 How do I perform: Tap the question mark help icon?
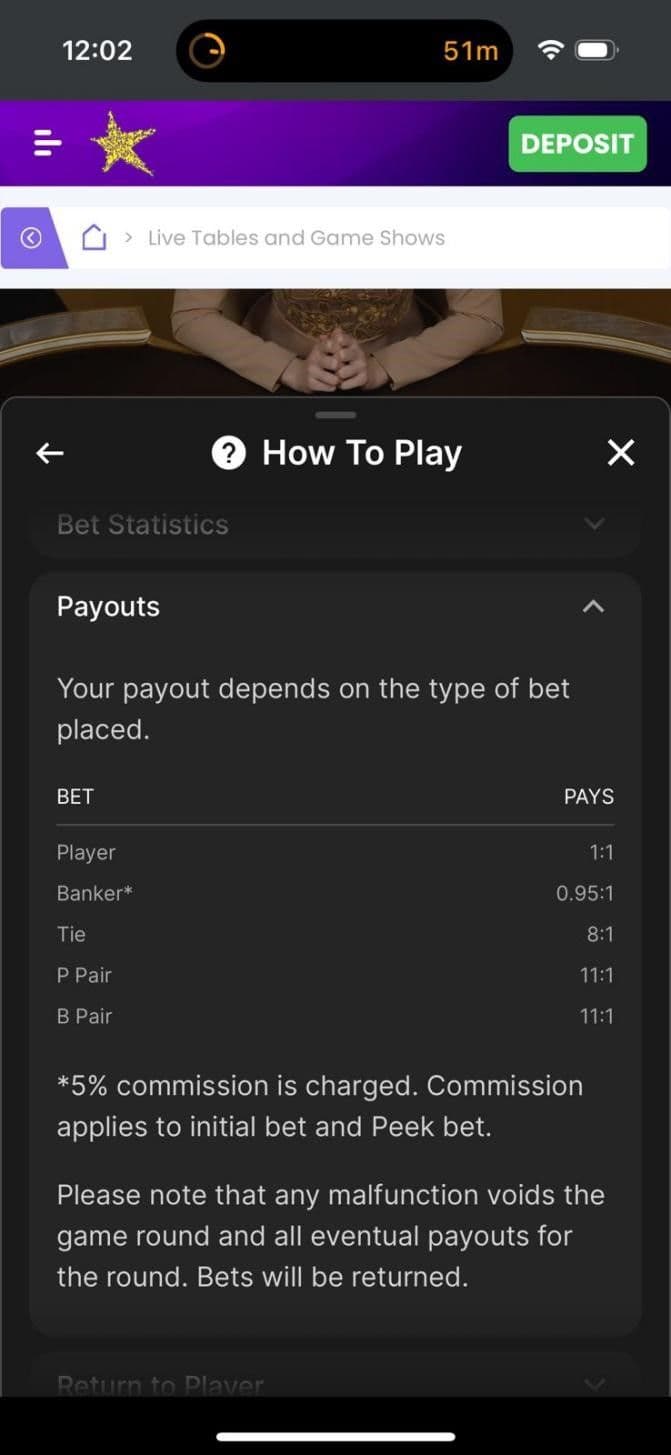click(x=227, y=452)
